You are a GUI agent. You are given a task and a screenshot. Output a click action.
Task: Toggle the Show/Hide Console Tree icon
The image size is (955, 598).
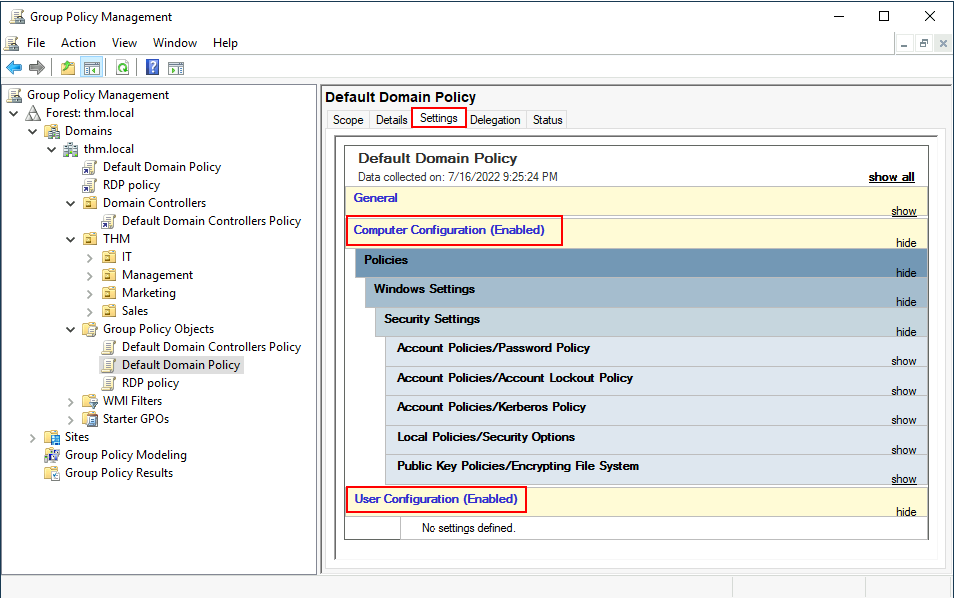coord(92,68)
